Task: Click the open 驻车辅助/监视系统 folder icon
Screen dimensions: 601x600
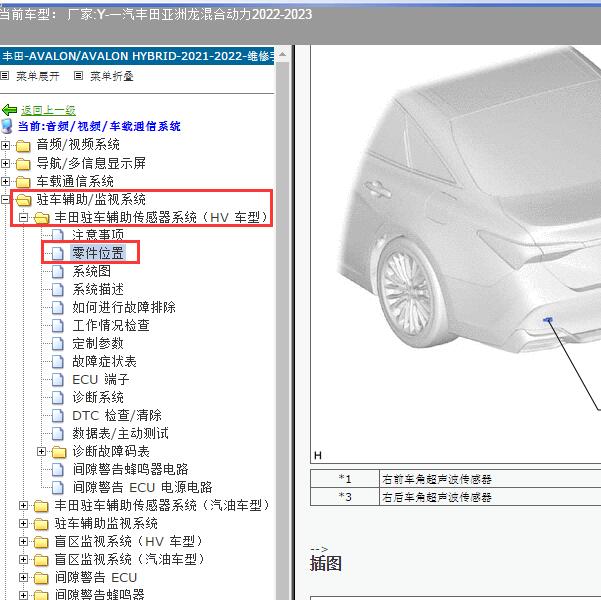Action: coord(23,200)
